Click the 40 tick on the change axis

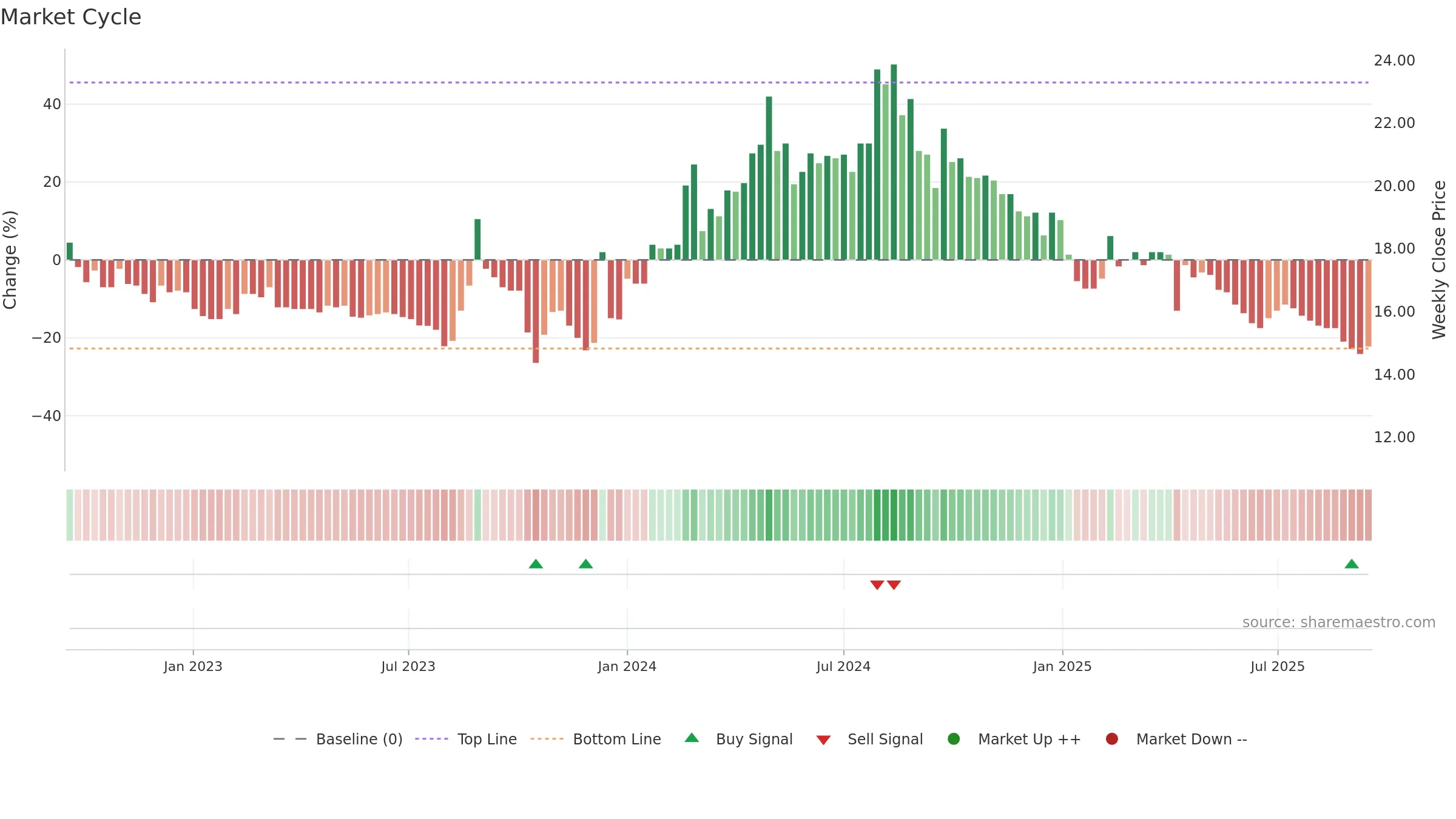[52, 104]
